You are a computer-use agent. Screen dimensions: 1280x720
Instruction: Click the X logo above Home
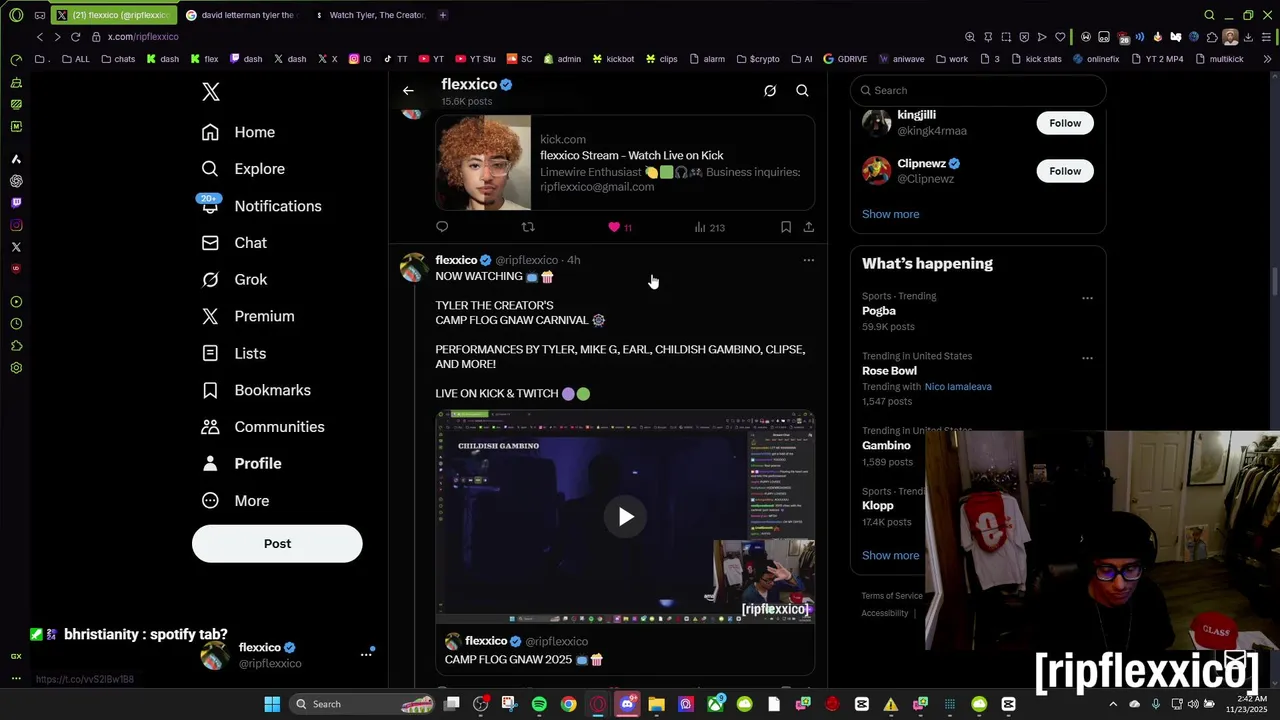211,92
